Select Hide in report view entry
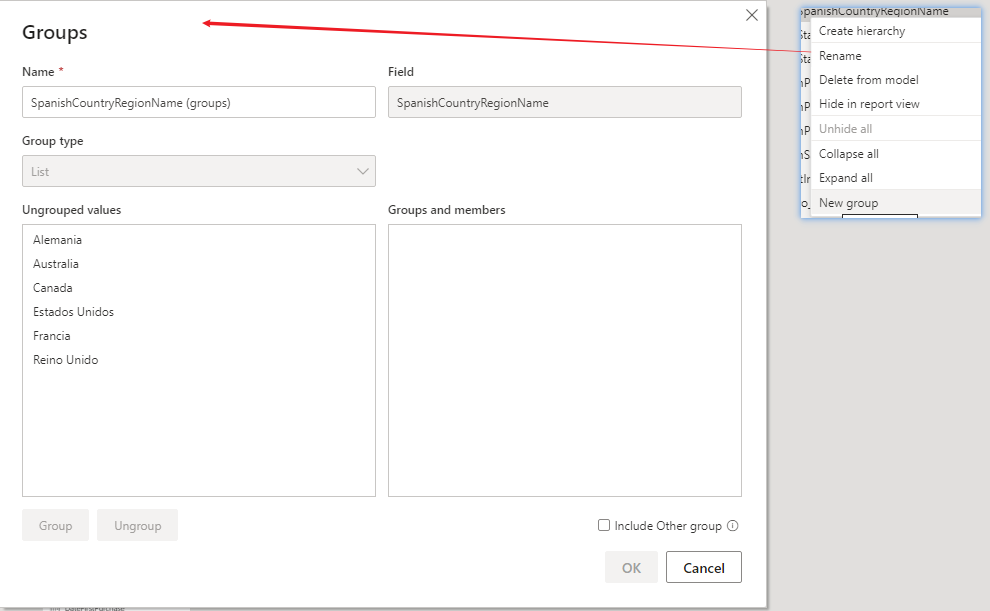The height and width of the screenshot is (611, 990). pyautogui.click(x=895, y=104)
